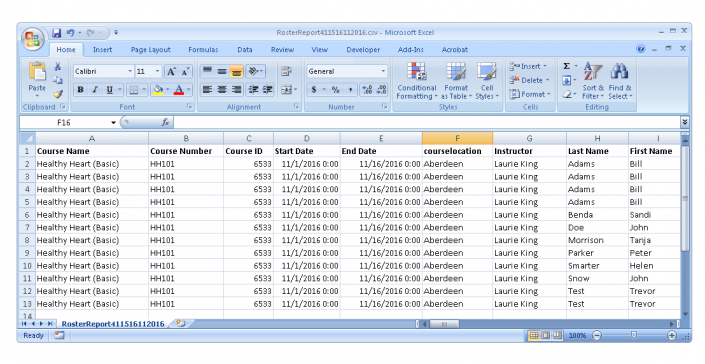Open the Conditional Formatting menu

[x=416, y=81]
